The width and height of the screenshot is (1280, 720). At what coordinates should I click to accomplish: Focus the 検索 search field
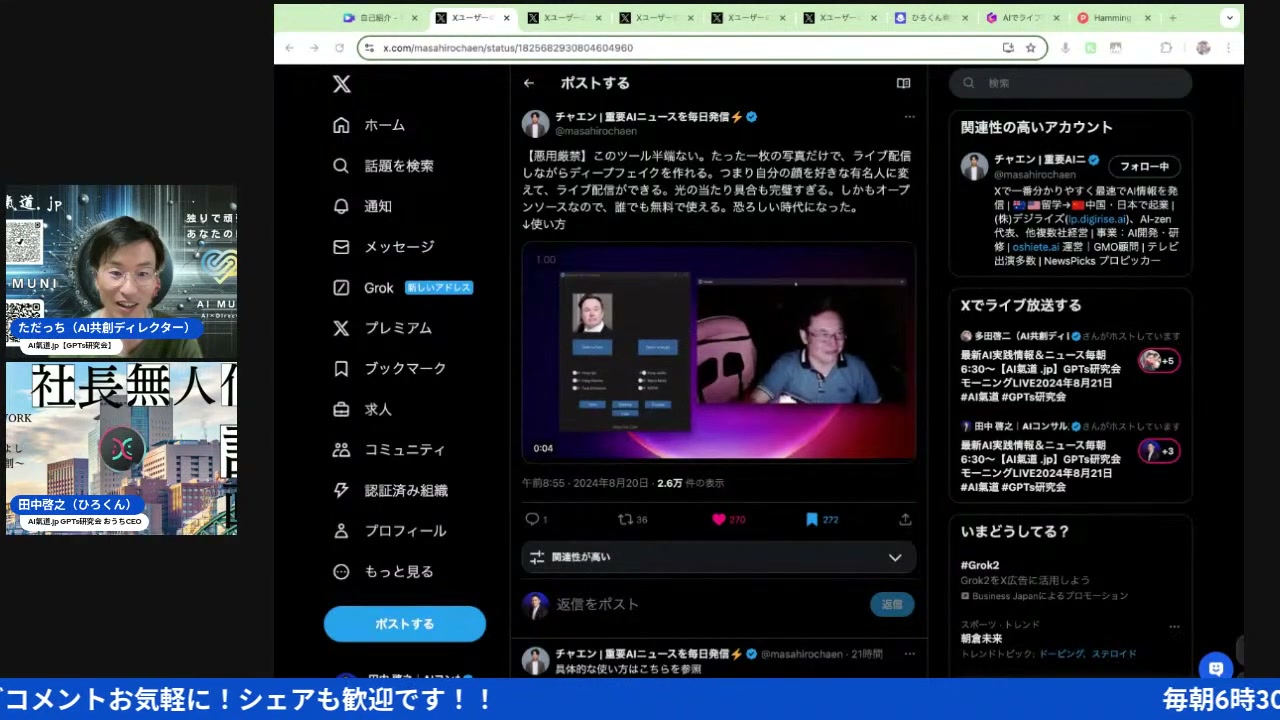(1071, 83)
